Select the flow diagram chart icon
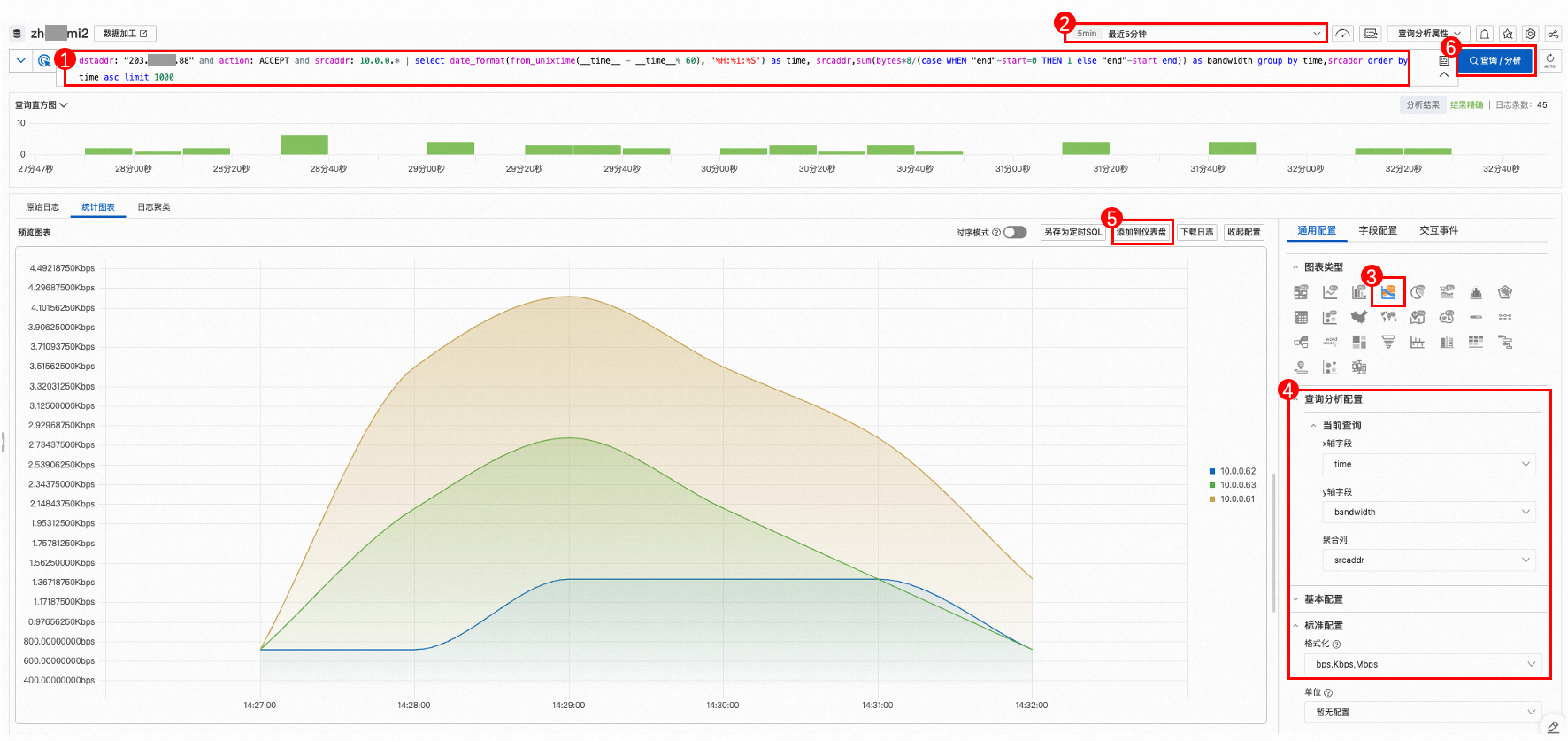Image resolution: width=1568 pixels, height=741 pixels. click(1301, 342)
